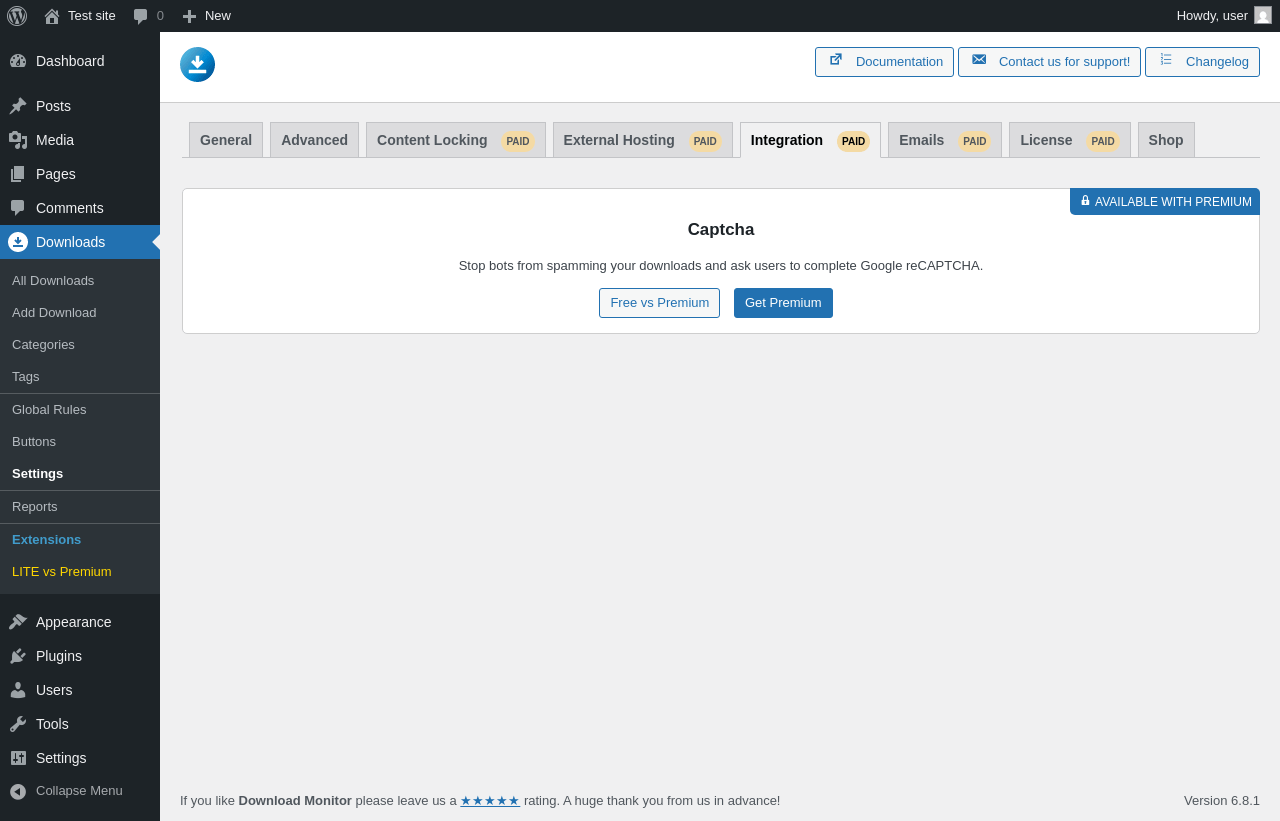This screenshot has width=1280, height=821.
Task: Click the Media library icon
Action: point(18,140)
